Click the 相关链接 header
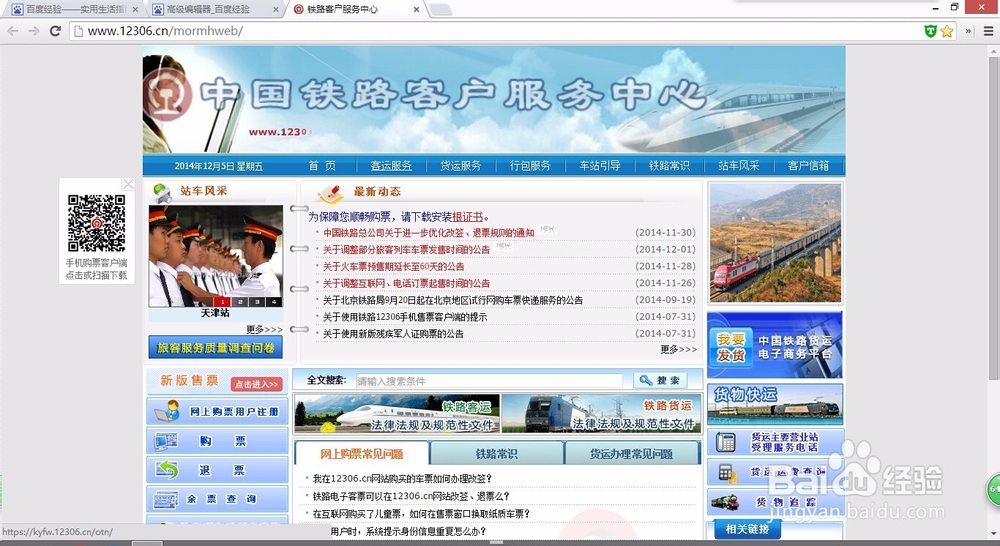The image size is (1000, 546). click(x=747, y=529)
